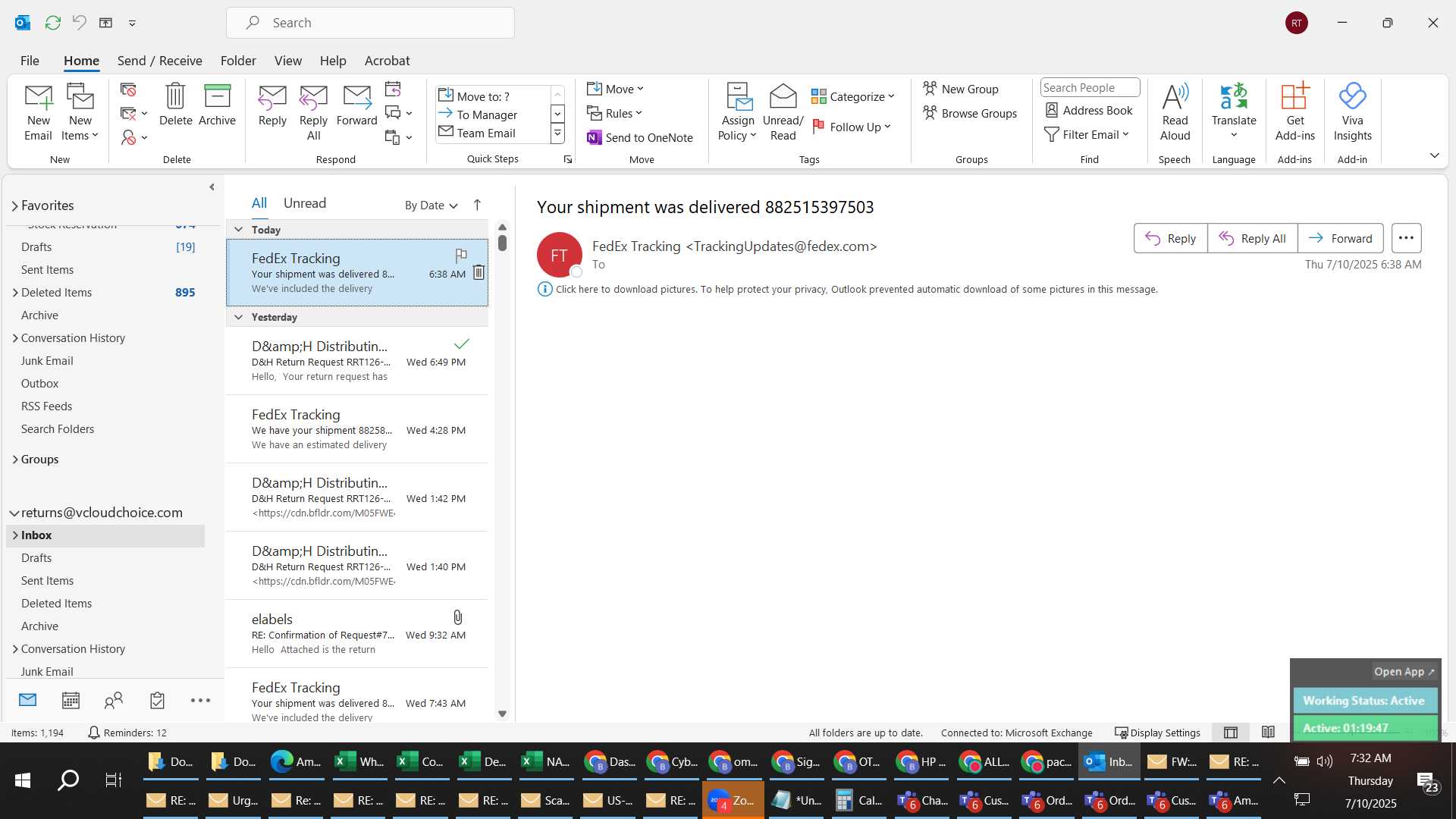Open the Folder tab
The width and height of the screenshot is (1456, 819).
(x=238, y=61)
